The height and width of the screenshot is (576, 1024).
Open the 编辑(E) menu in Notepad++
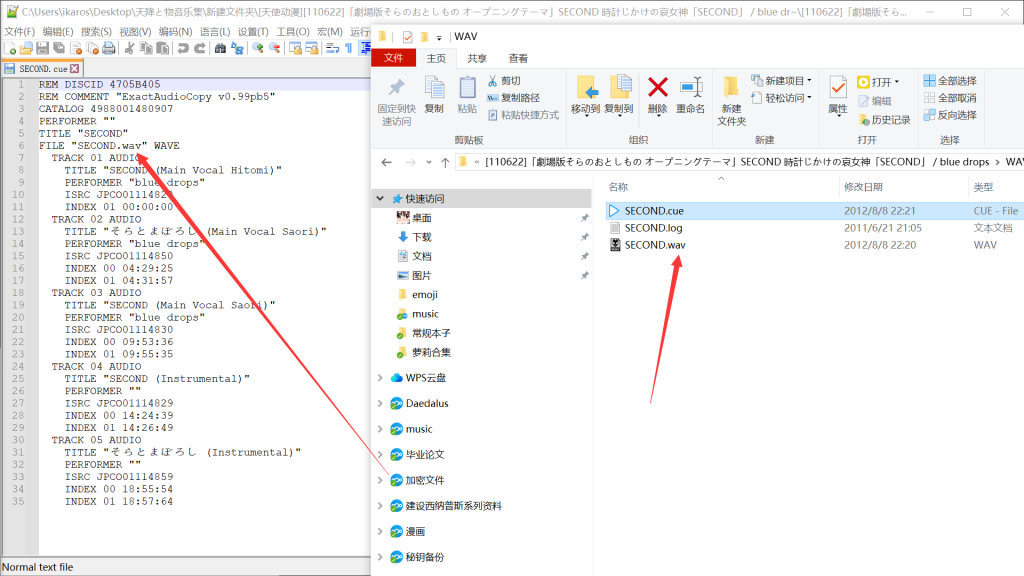click(x=58, y=31)
